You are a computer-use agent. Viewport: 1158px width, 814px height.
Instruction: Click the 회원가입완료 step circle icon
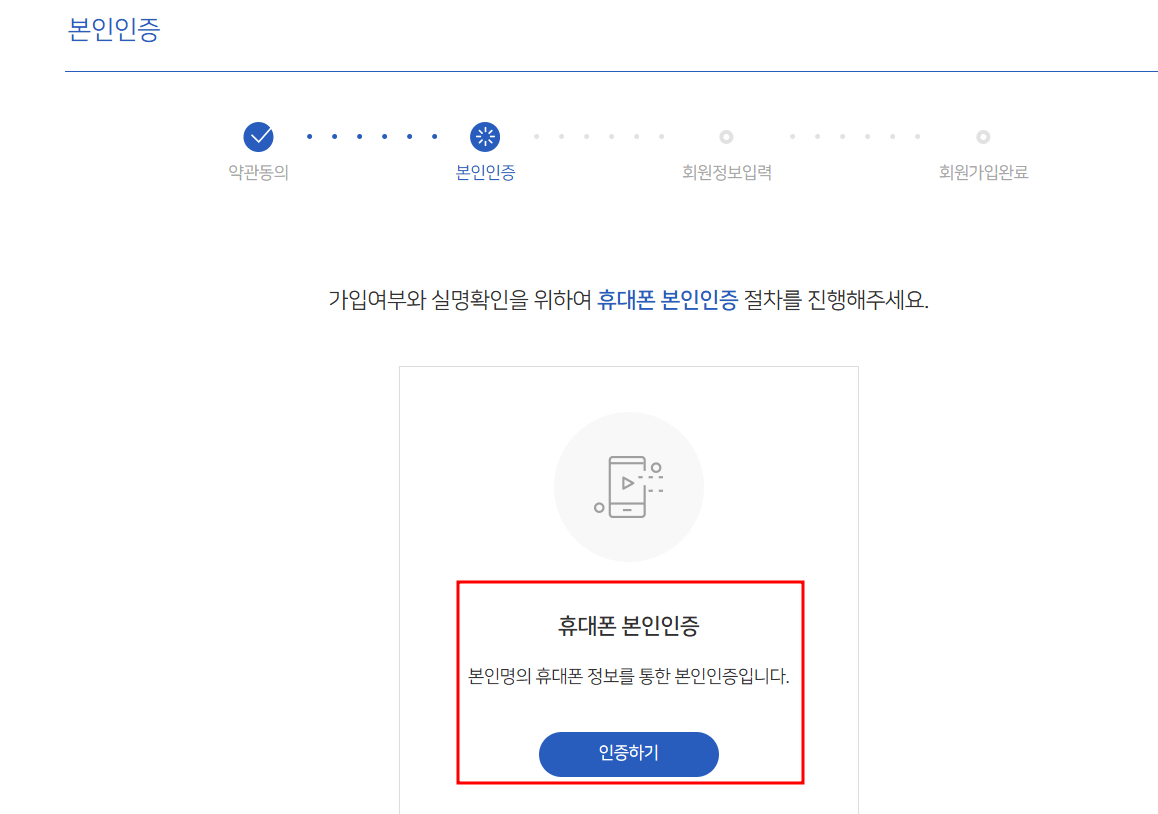click(x=983, y=137)
